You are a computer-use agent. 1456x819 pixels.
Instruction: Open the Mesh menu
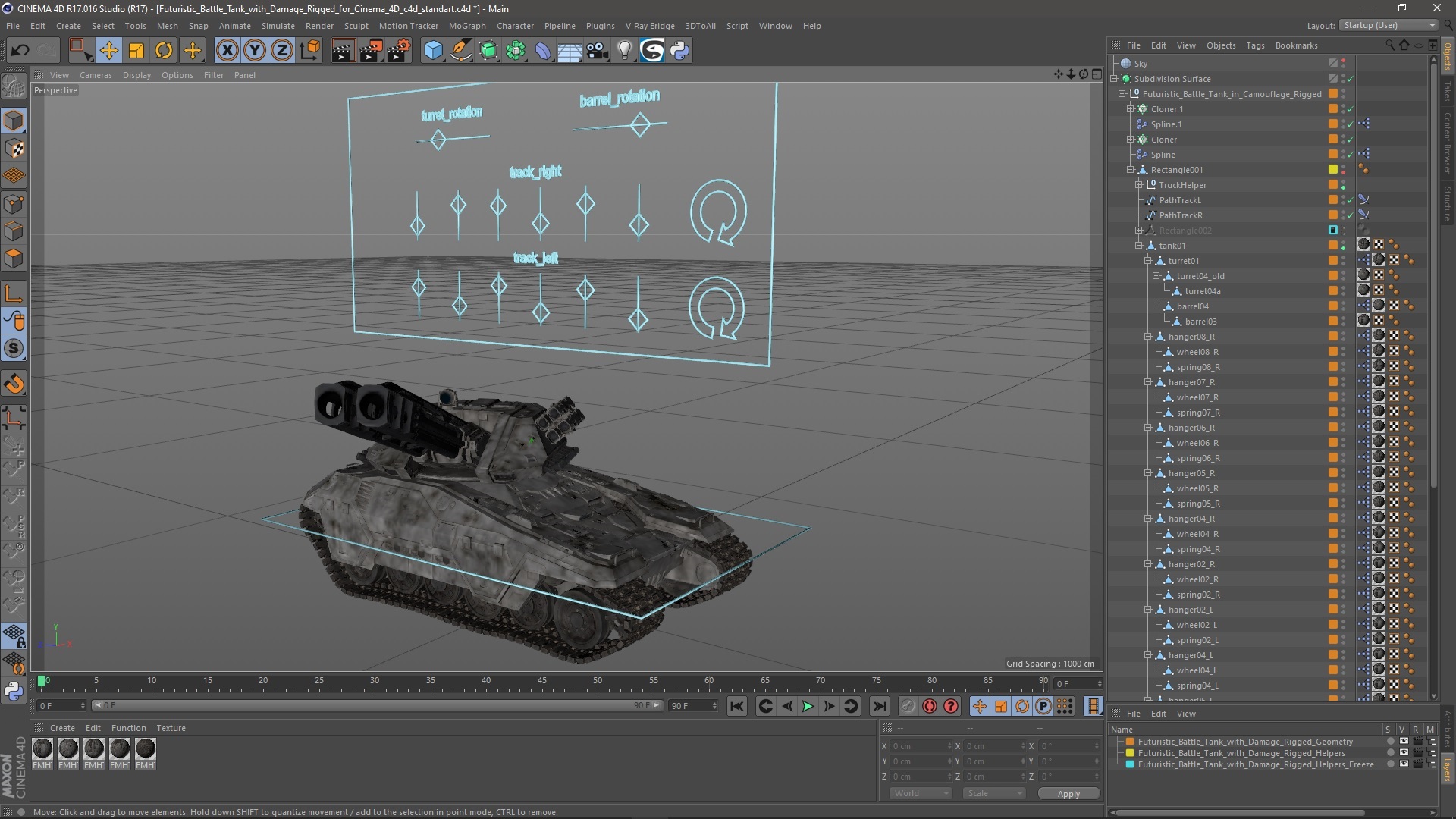pos(167,26)
